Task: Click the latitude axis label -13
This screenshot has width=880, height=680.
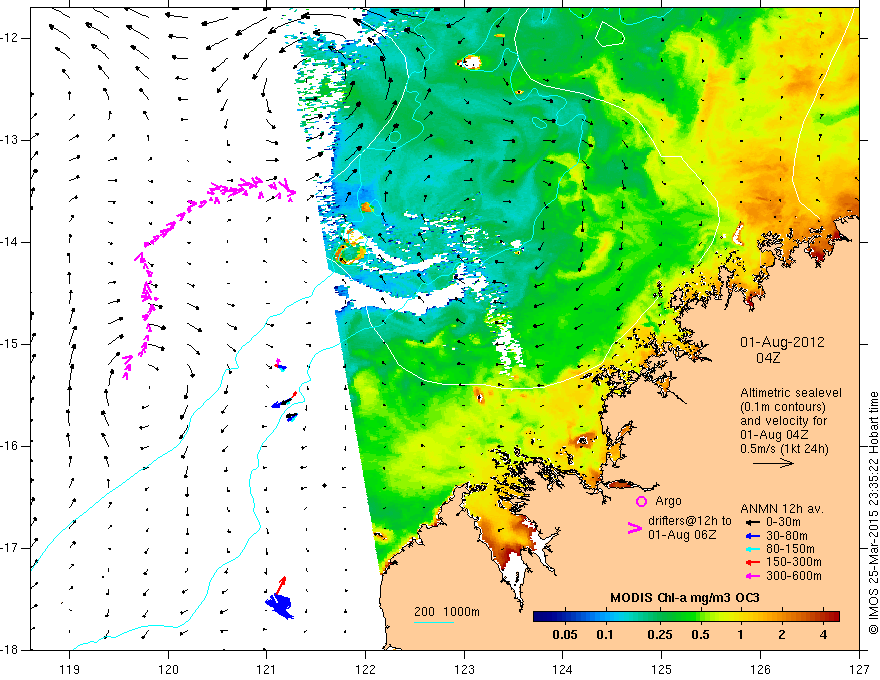Action: coord(11,140)
